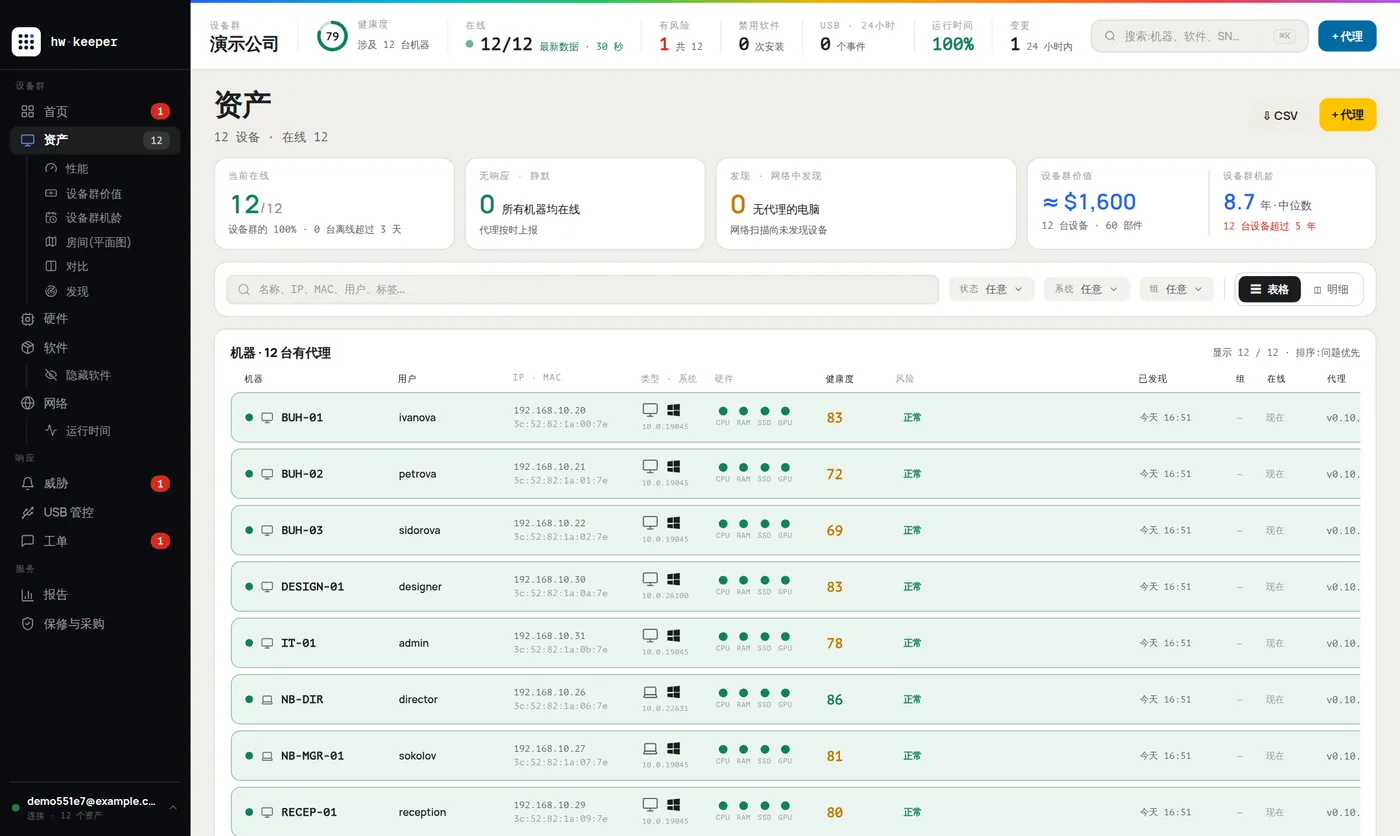Open the 系统 任意 dropdown
The width and height of the screenshot is (1400, 836).
(1087, 289)
